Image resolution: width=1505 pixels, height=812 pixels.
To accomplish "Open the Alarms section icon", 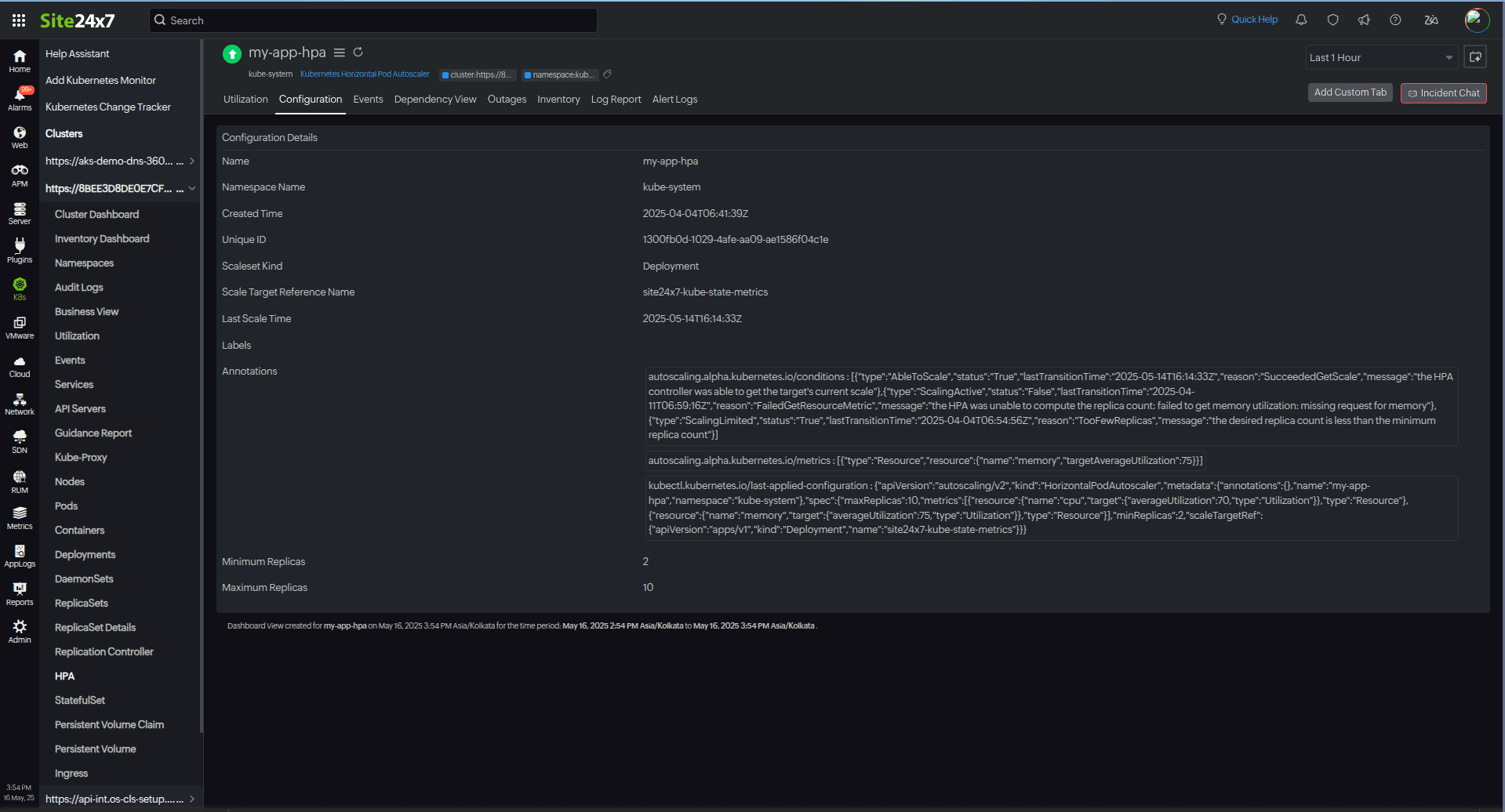I will [20, 100].
